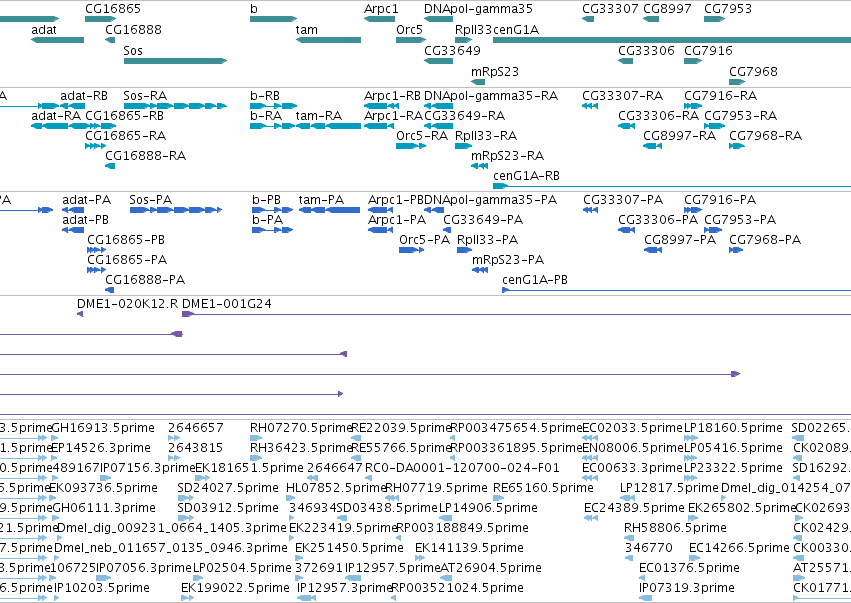Click the mRpS23-PA protein label
The width and height of the screenshot is (851, 603).
pyautogui.click(x=508, y=261)
